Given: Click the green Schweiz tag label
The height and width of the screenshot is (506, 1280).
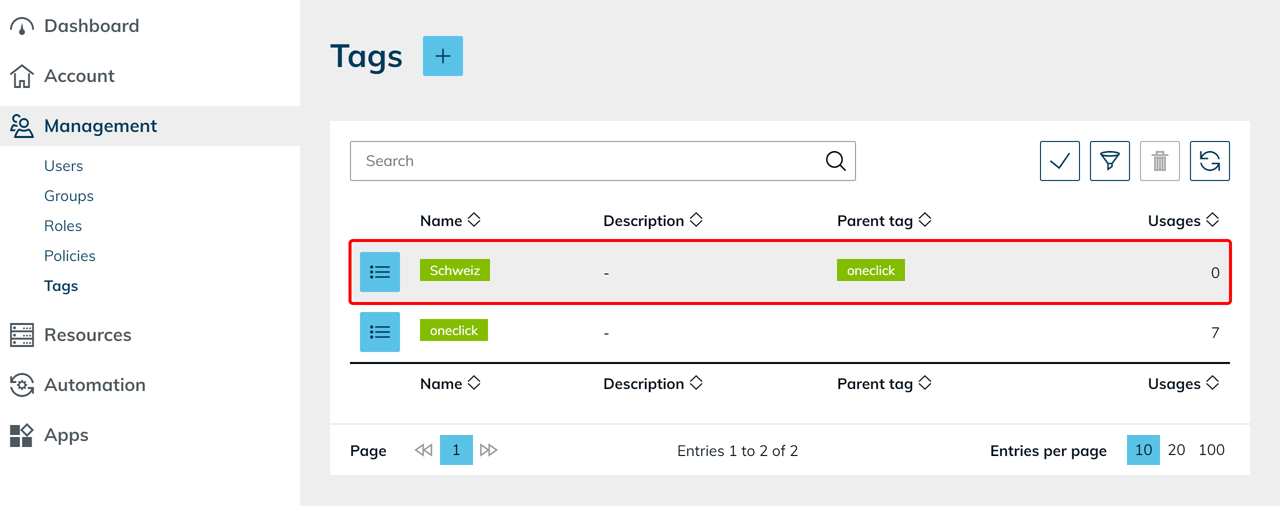Looking at the screenshot, I should [455, 270].
